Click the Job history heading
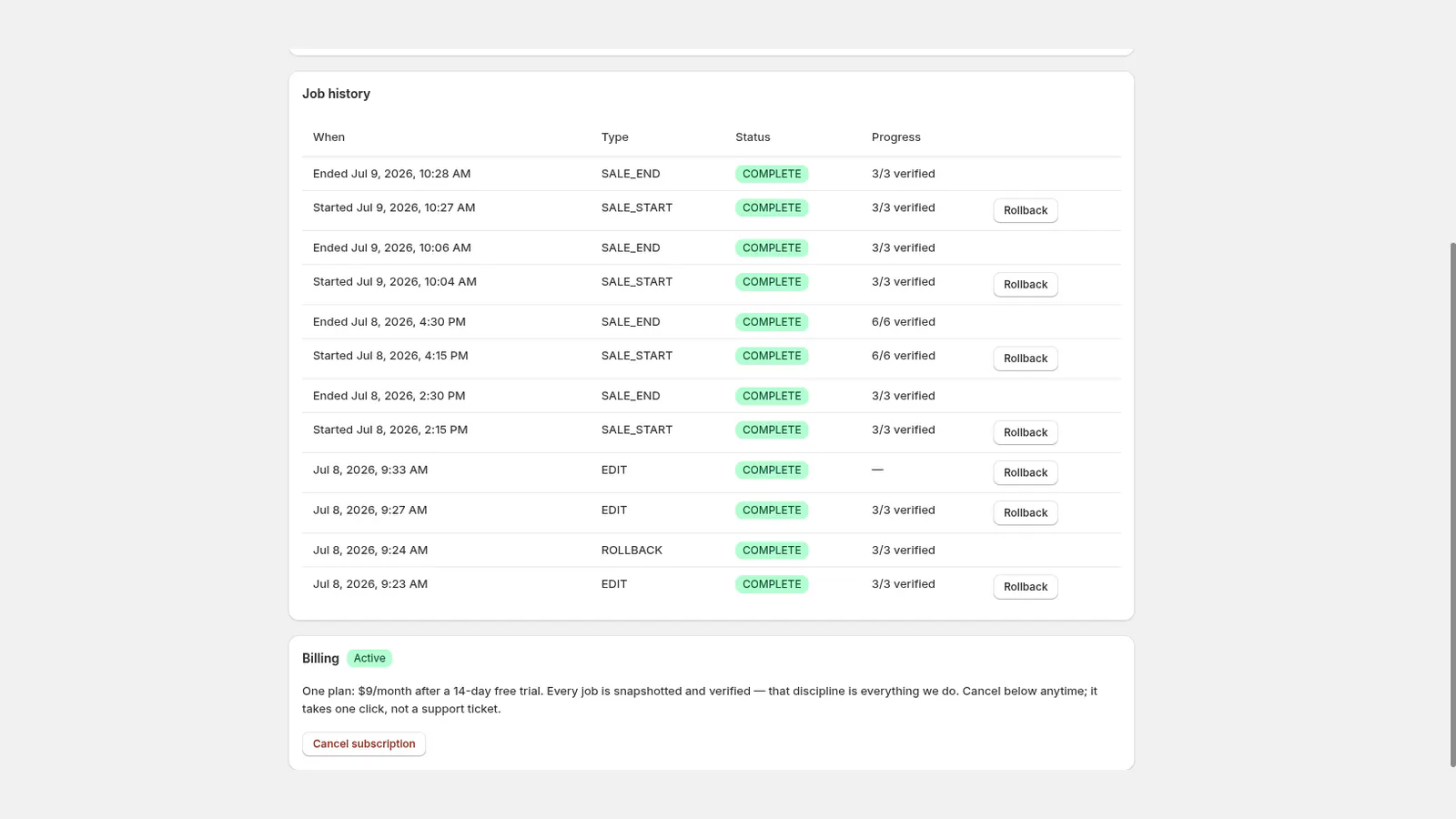This screenshot has width=1456, height=819. (336, 94)
